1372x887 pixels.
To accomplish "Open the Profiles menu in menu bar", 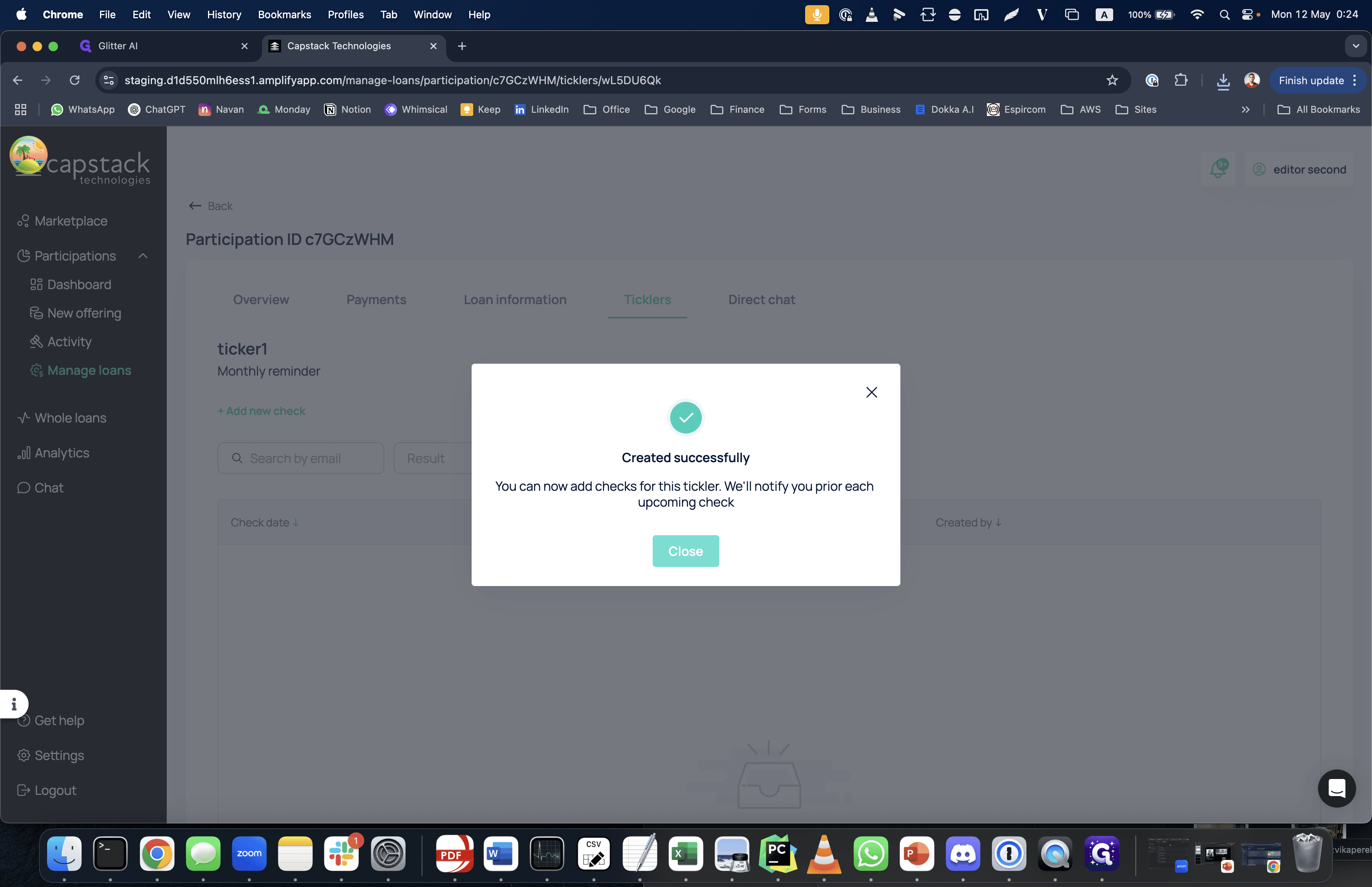I will click(x=345, y=14).
